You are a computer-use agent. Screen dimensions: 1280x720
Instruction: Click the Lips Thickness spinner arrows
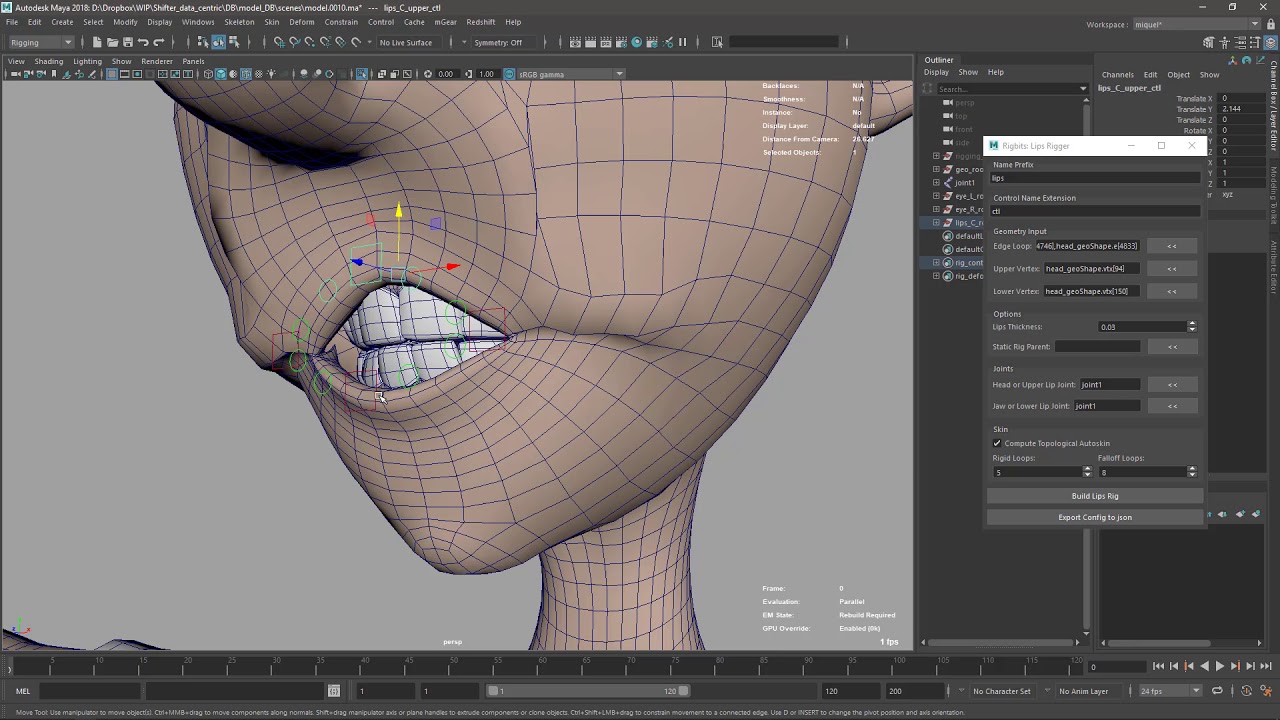coord(1191,327)
